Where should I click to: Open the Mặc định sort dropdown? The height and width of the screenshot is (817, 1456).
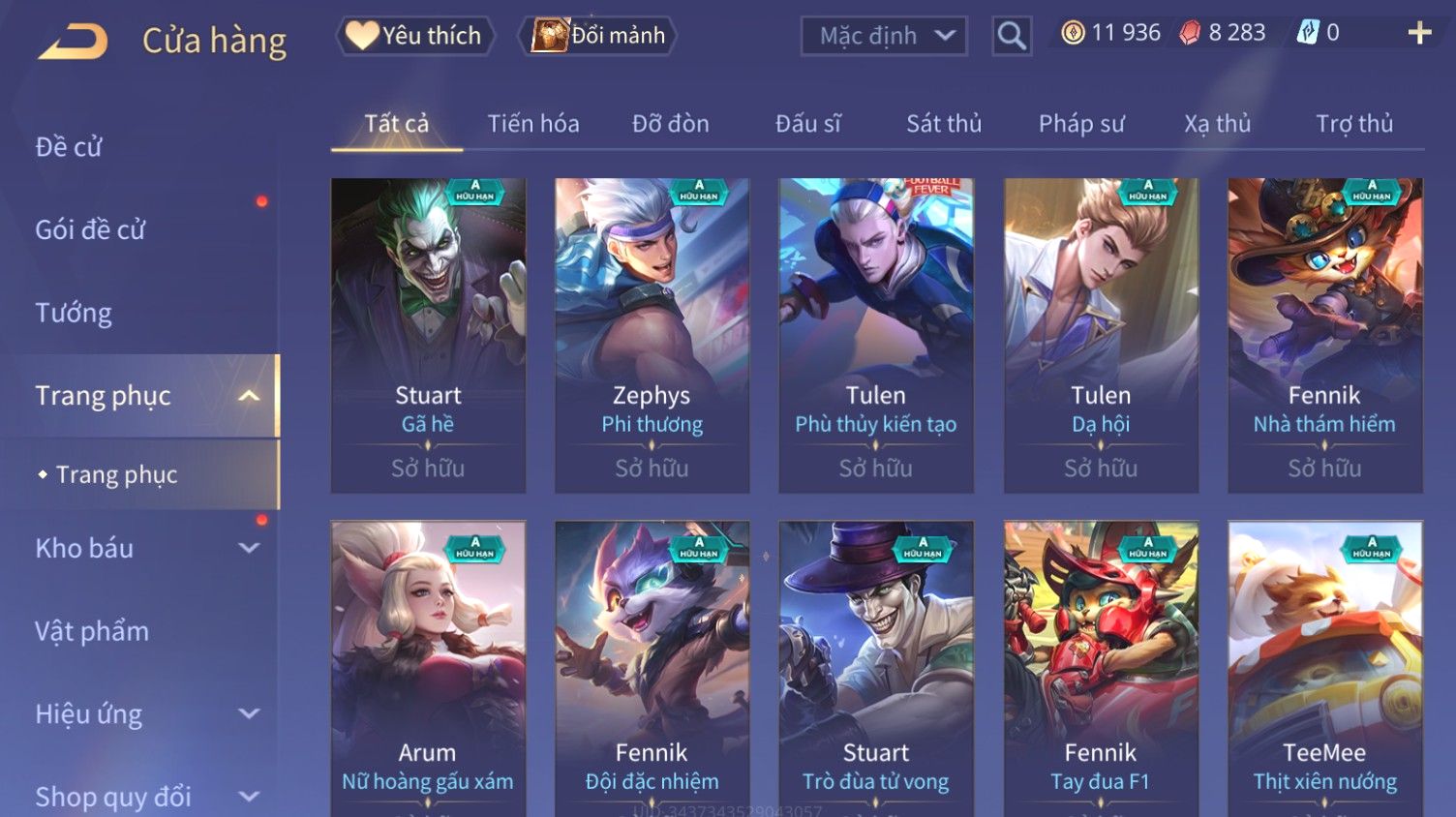884,36
